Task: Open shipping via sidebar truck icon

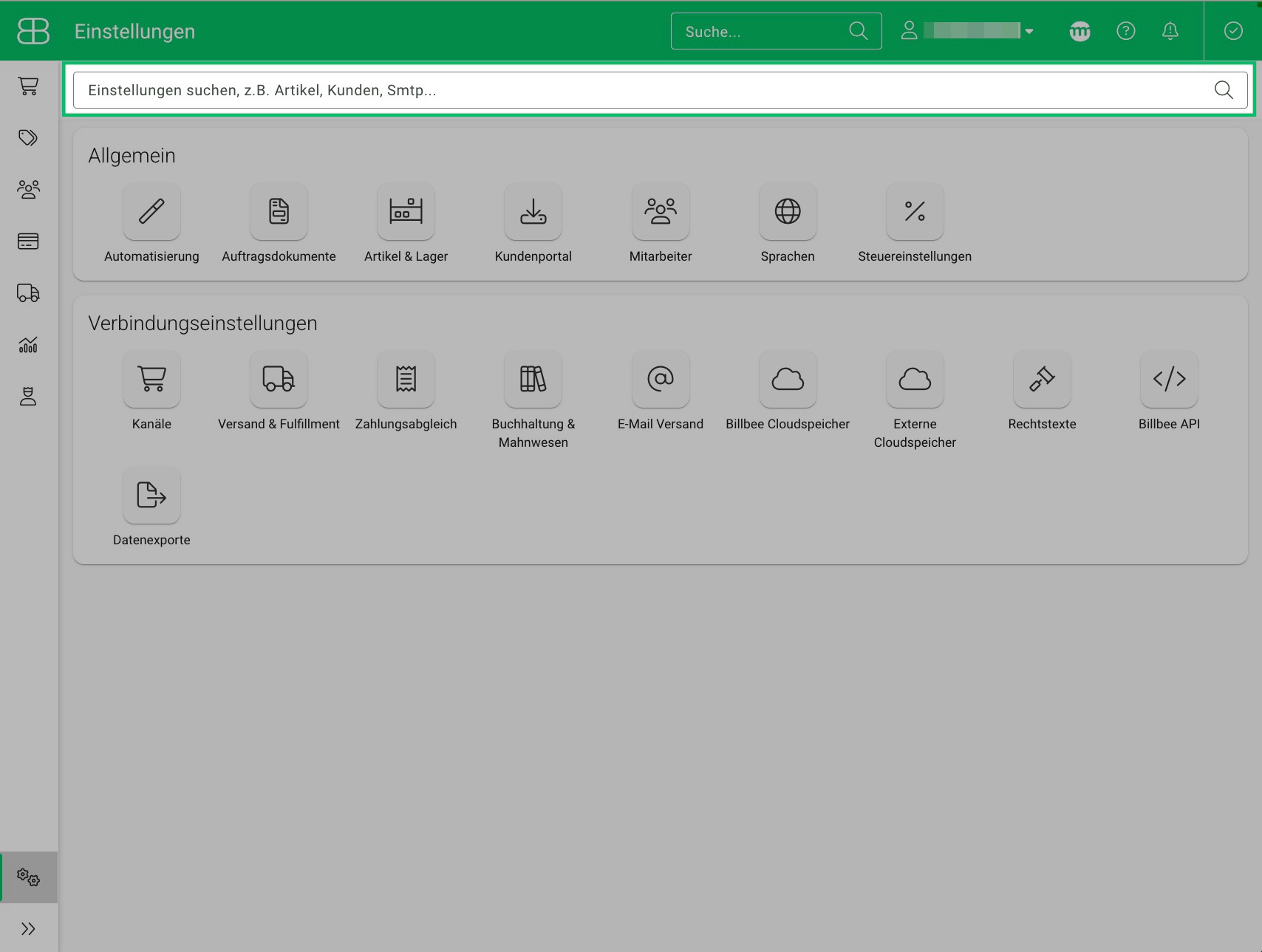Action: click(x=28, y=293)
